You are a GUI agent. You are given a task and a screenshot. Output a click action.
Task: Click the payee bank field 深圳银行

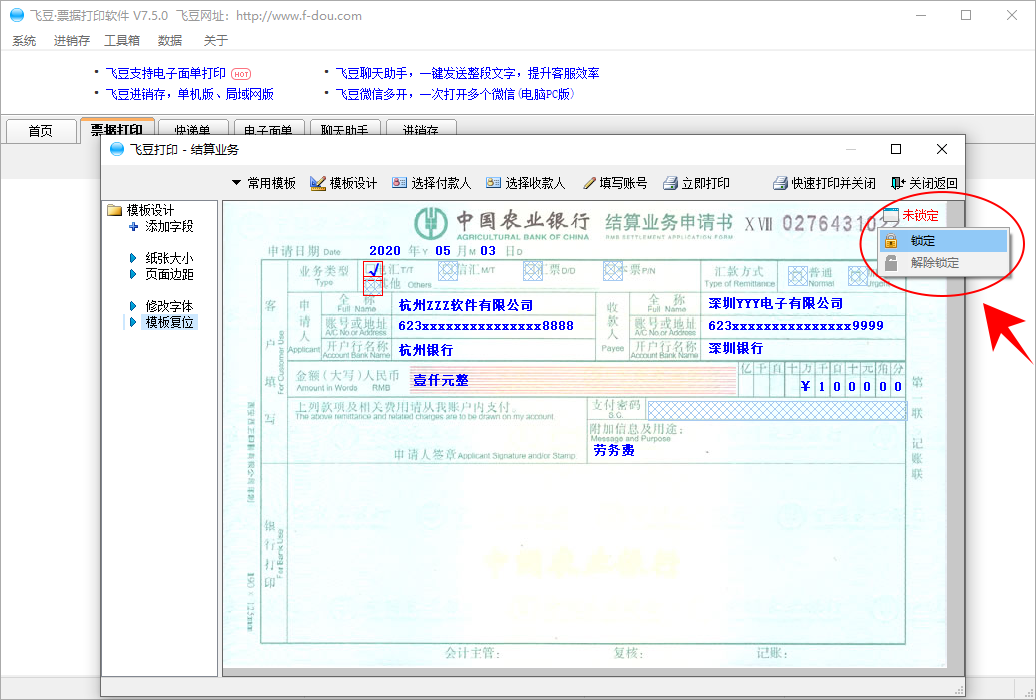click(735, 348)
